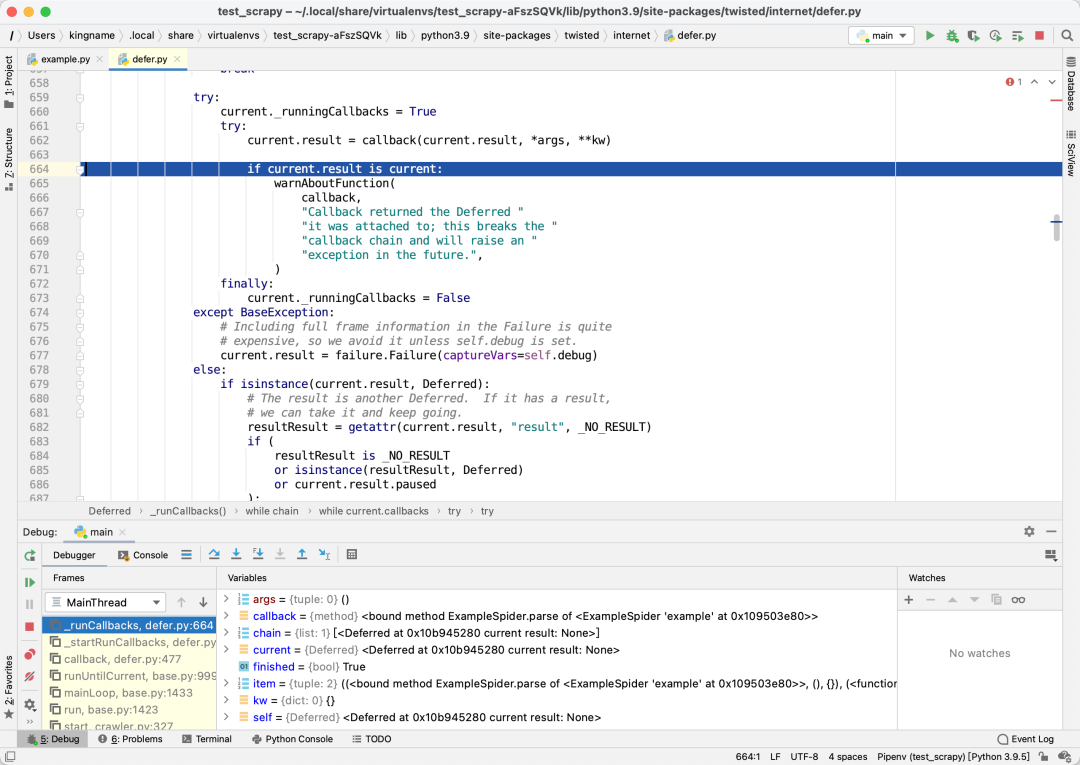Go to the previous highlighted error arrow
This screenshot has height=765, width=1080.
pyautogui.click(x=1034, y=82)
